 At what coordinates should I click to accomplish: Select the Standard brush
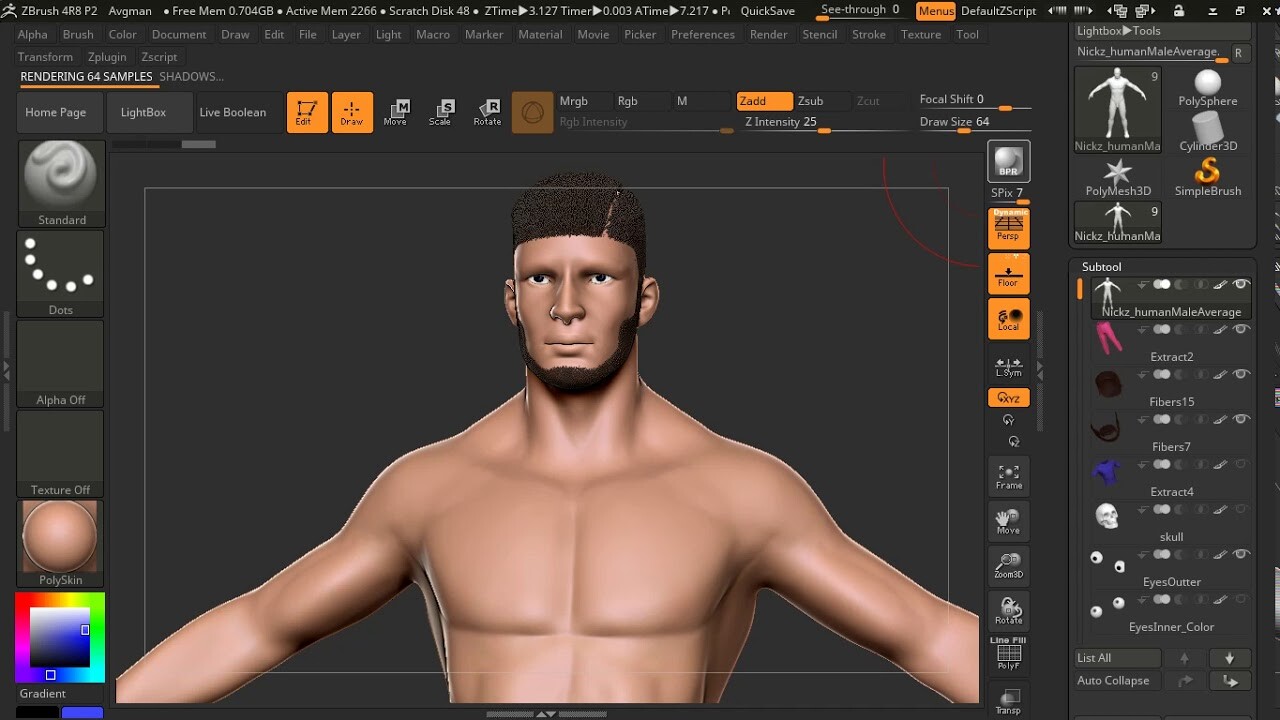click(60, 180)
